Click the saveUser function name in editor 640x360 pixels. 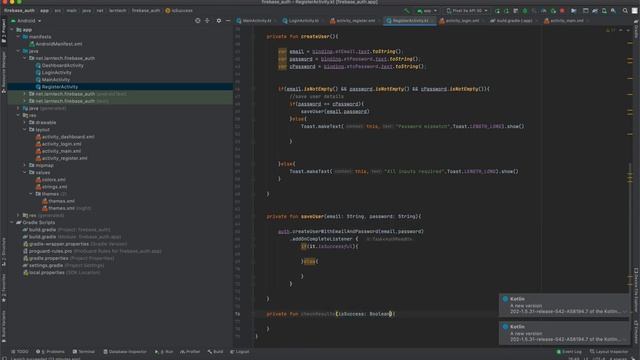pos(312,216)
